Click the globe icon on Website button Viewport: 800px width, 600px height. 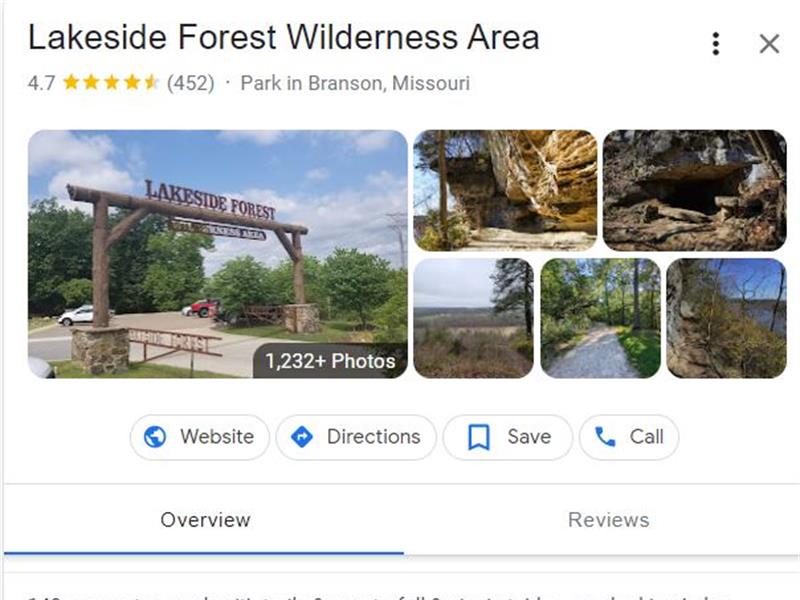coord(155,437)
